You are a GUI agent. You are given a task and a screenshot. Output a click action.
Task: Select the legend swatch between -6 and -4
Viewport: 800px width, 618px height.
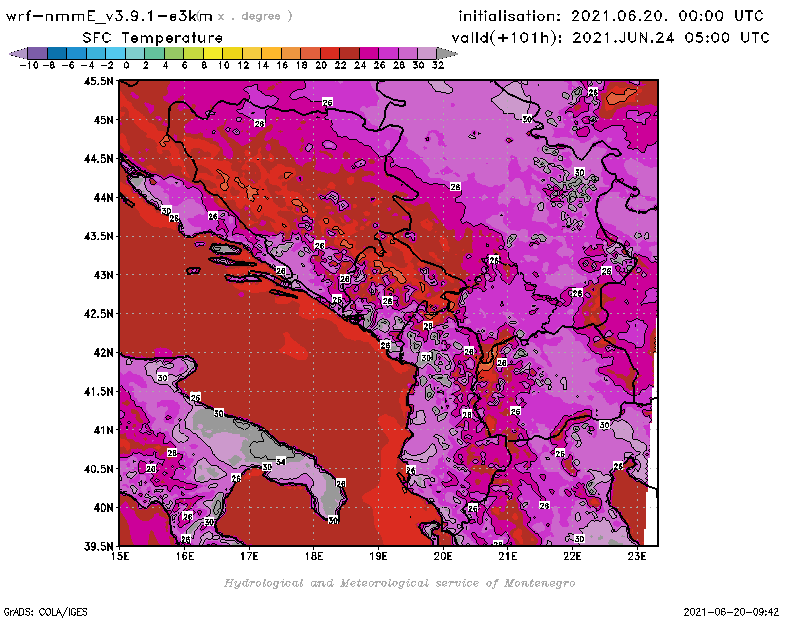pyautogui.click(x=77, y=53)
